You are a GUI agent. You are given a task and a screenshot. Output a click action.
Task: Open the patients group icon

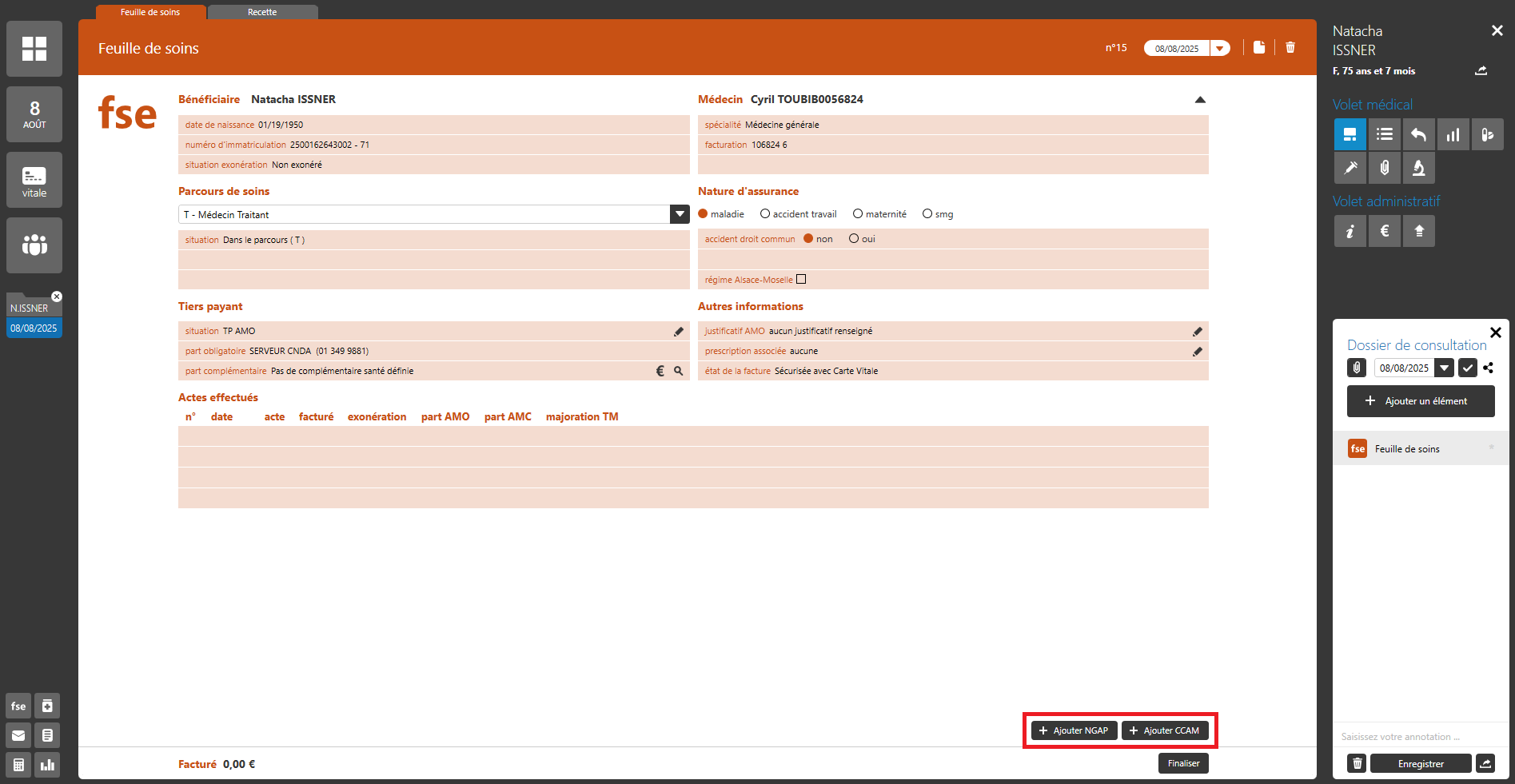pos(34,245)
